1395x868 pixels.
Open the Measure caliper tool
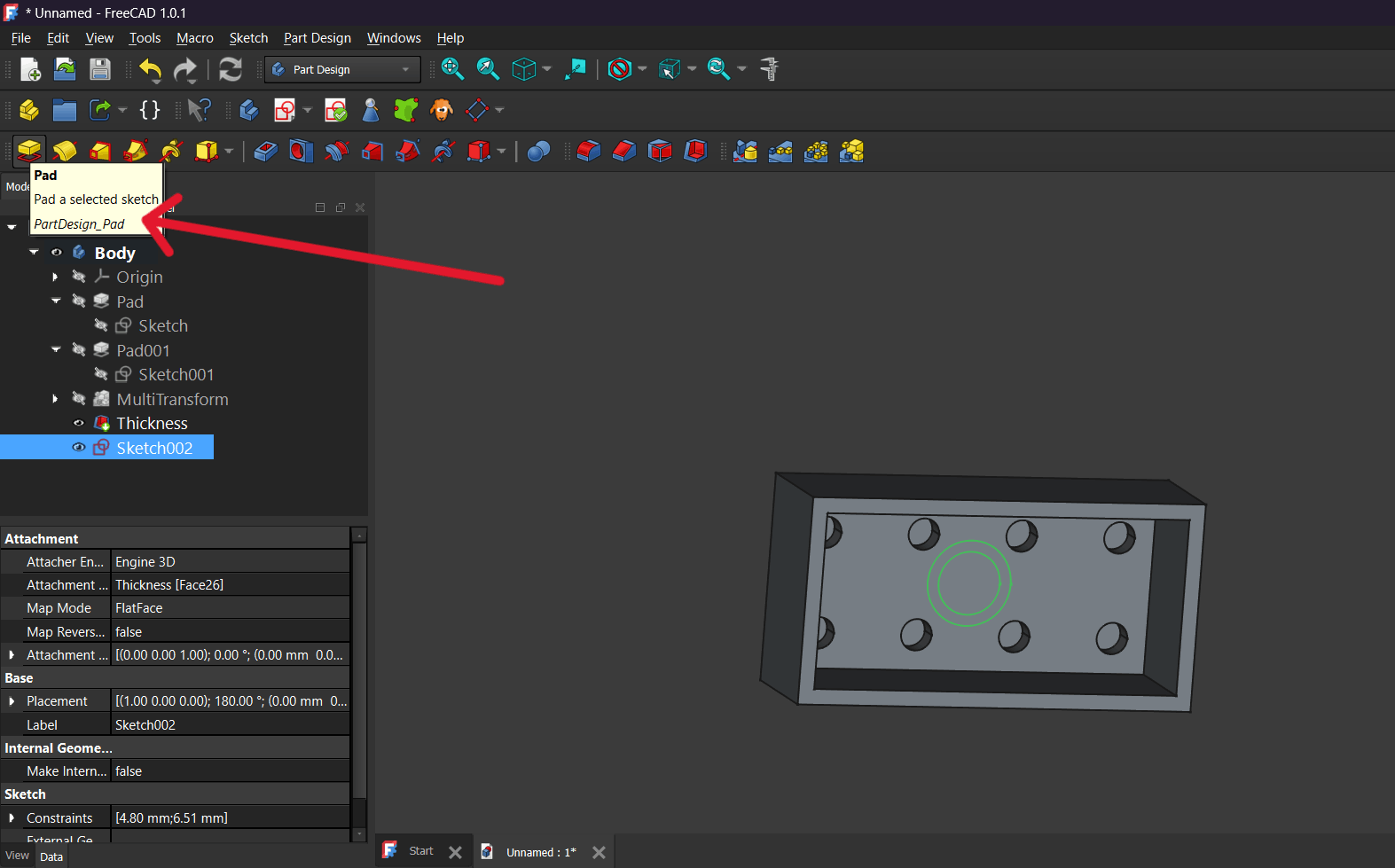pos(769,69)
